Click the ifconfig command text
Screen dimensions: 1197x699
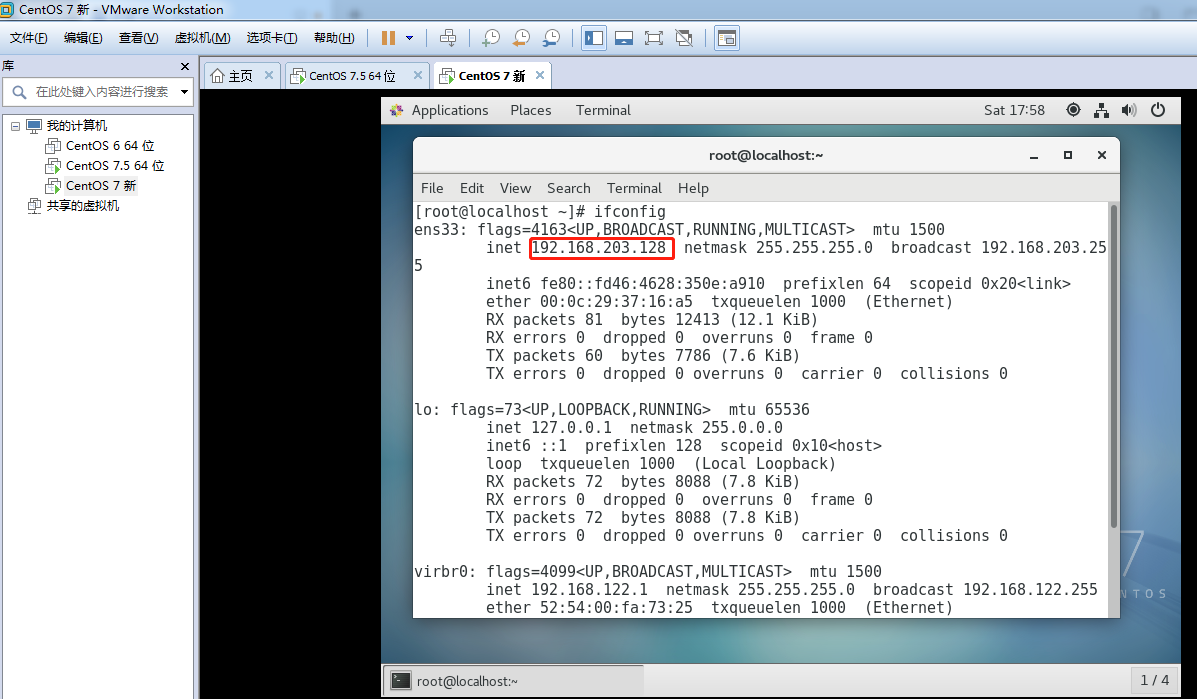click(630, 211)
